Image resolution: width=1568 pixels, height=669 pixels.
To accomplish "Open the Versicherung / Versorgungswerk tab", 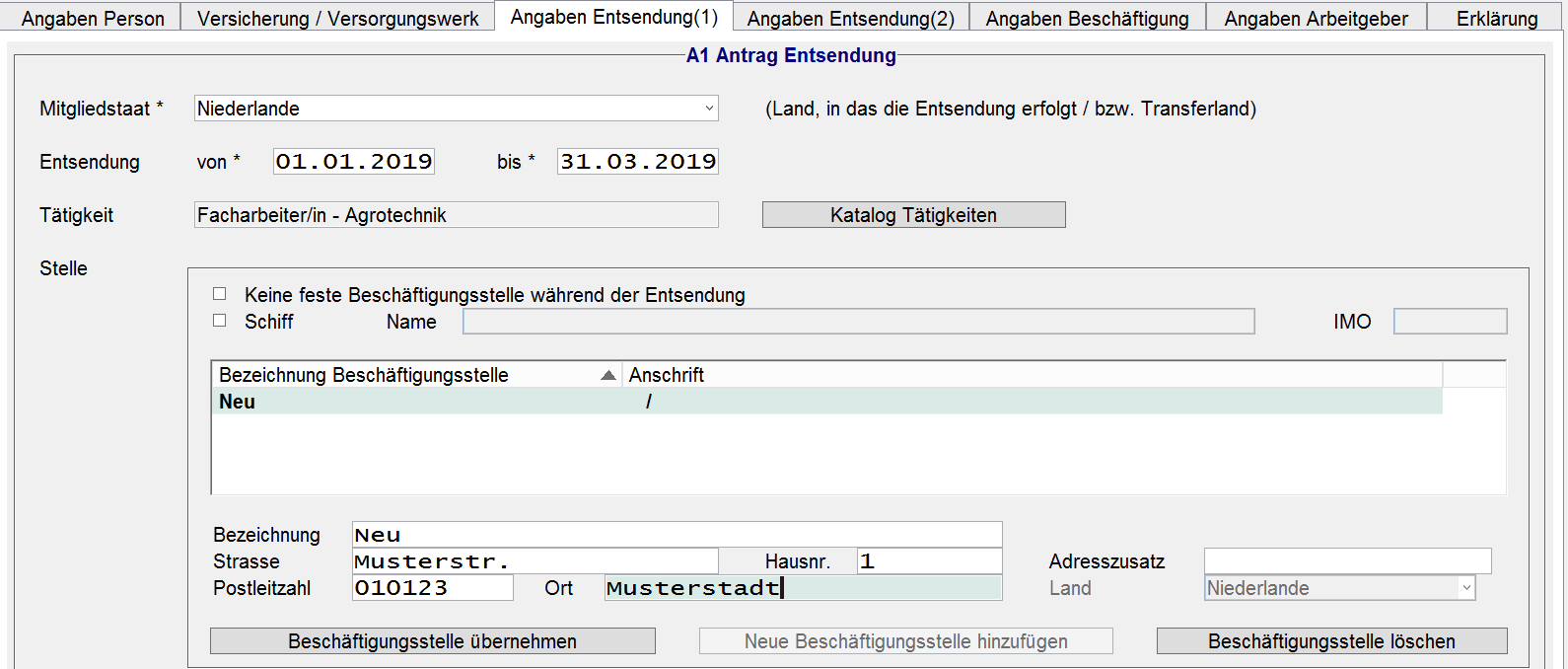I will click(337, 18).
